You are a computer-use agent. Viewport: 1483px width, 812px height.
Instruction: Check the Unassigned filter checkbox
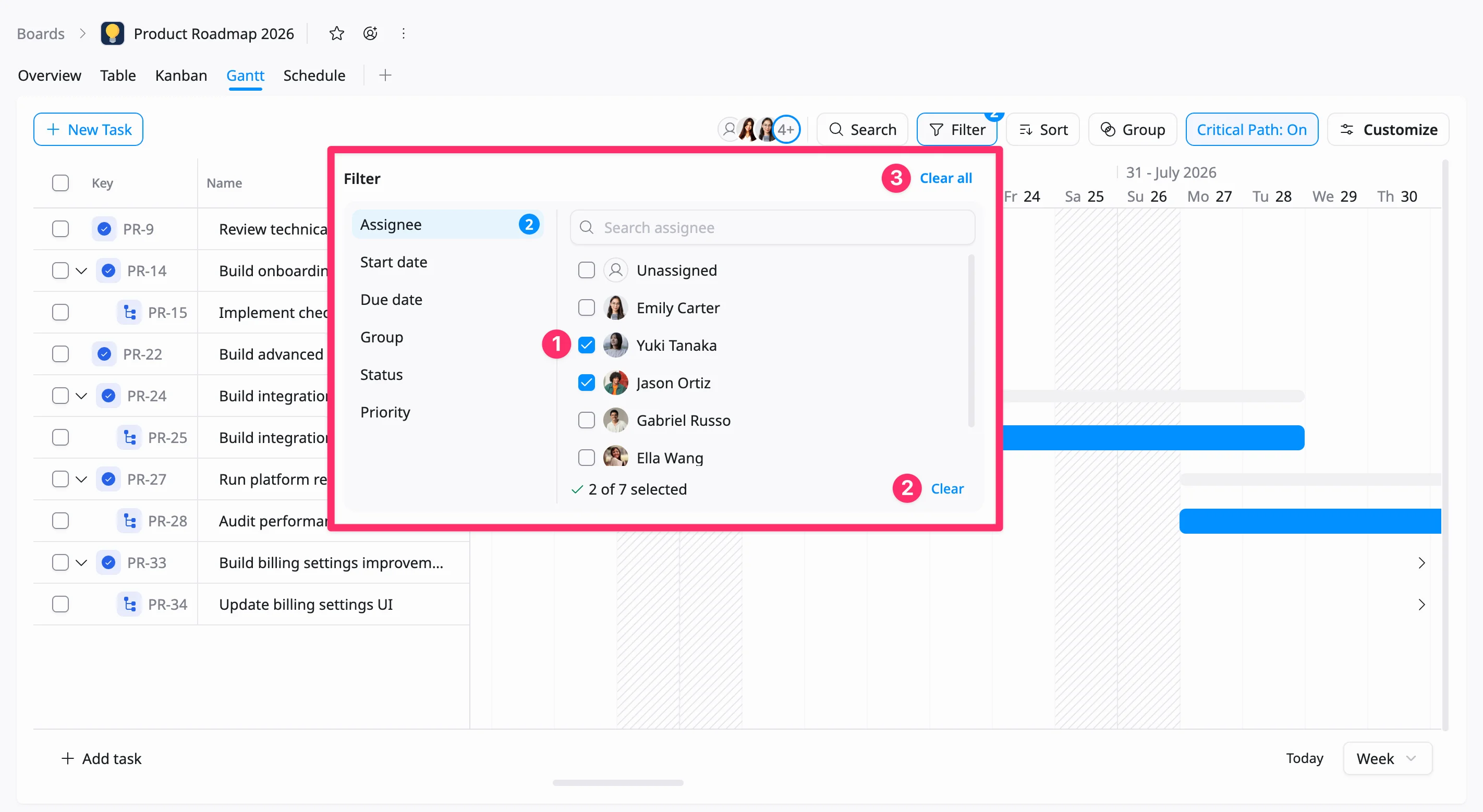[x=586, y=270]
